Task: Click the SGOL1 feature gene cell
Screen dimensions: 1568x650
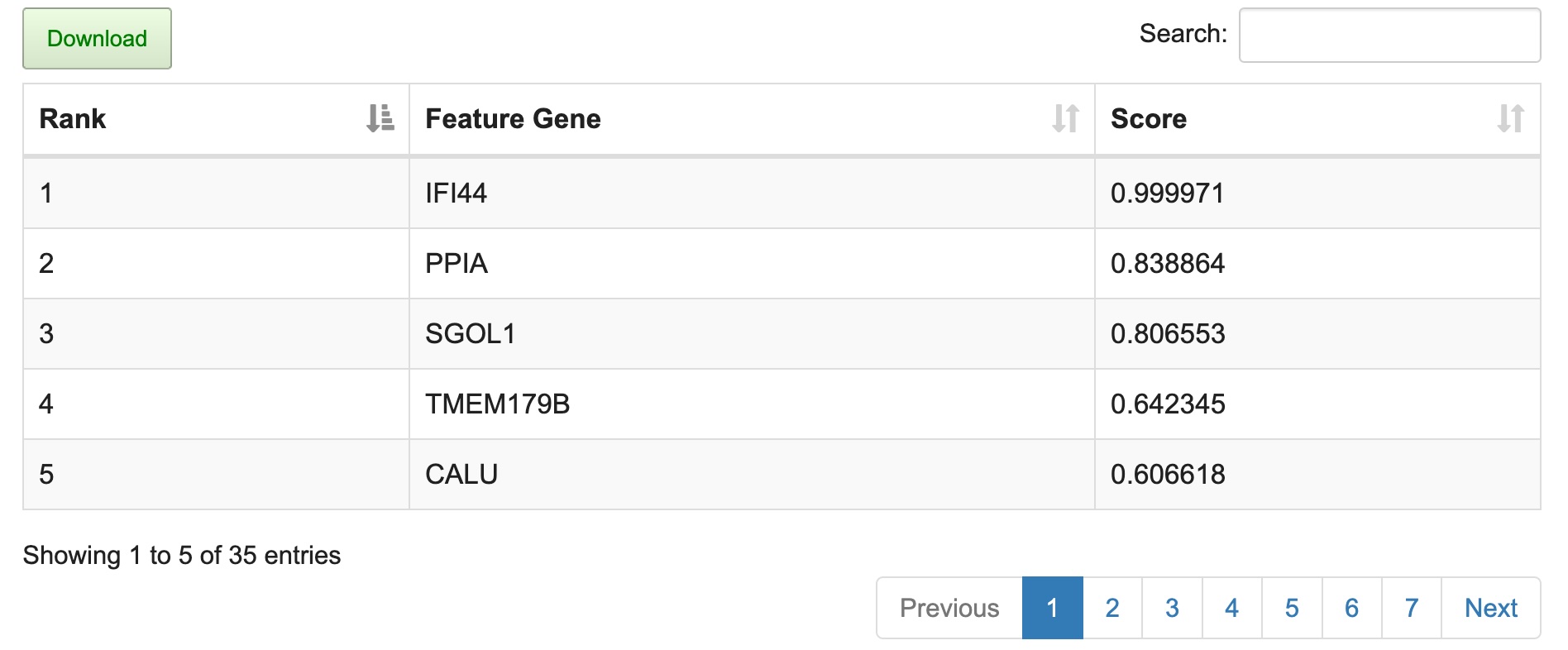Action: 752,333
